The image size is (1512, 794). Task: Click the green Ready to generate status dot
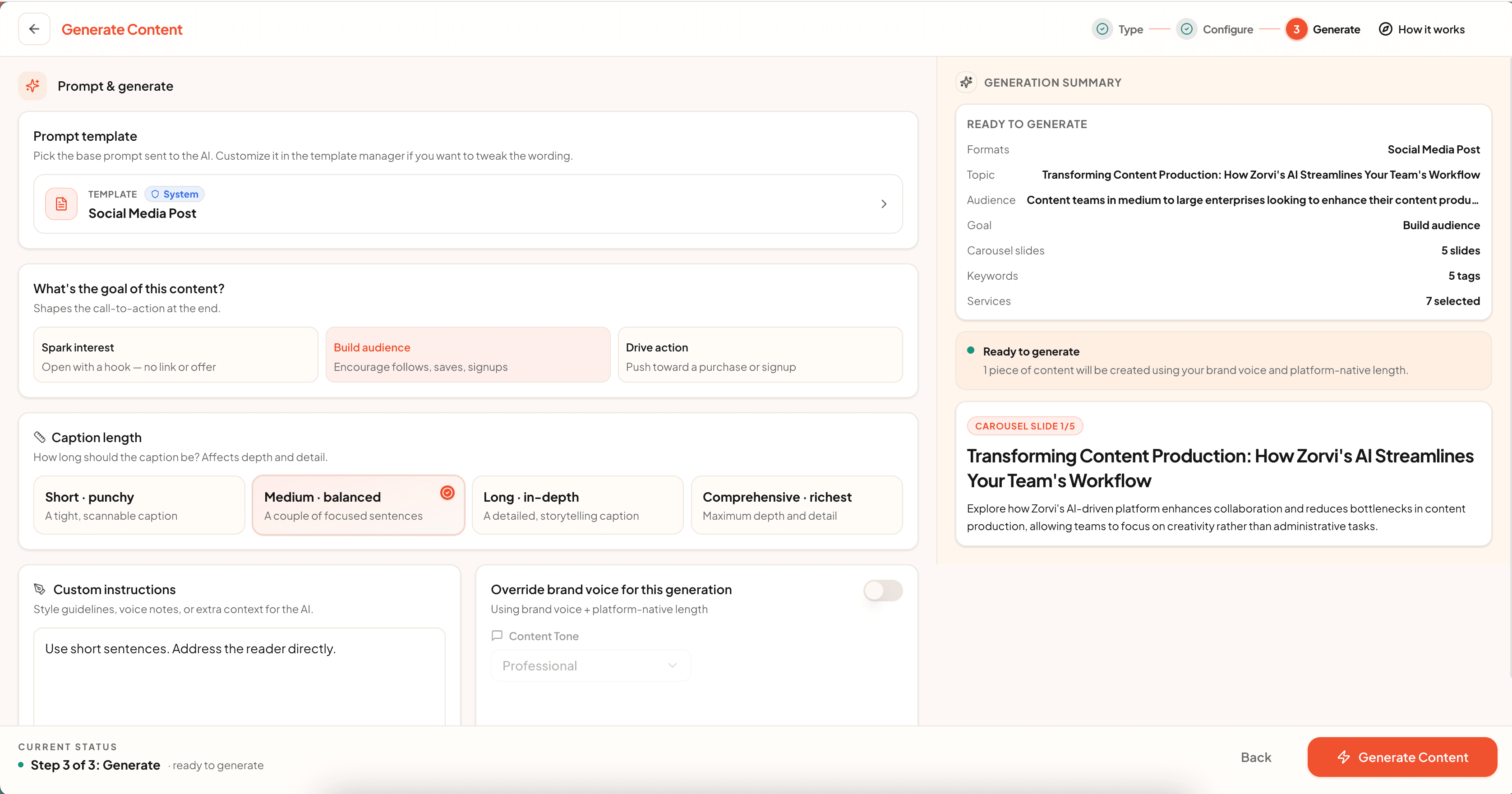(x=971, y=351)
